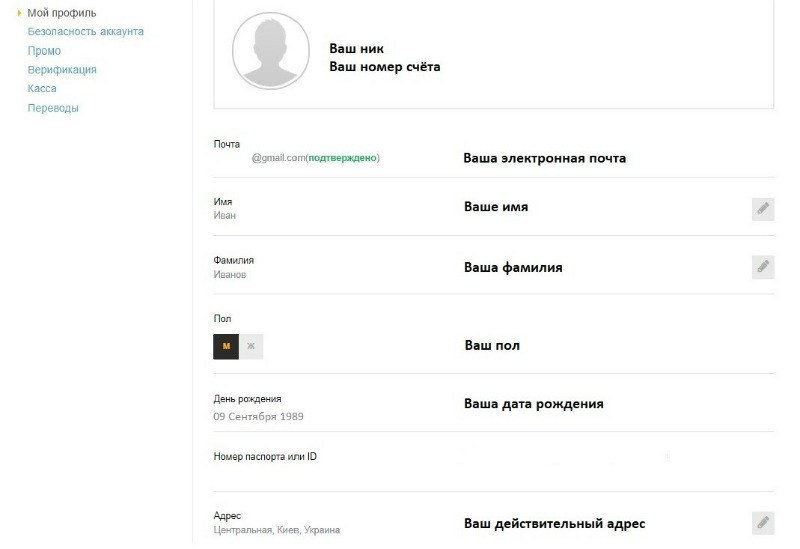The height and width of the screenshot is (549, 800).
Task: Click the address value Центральная, Киев, Украина
Action: pos(277,530)
